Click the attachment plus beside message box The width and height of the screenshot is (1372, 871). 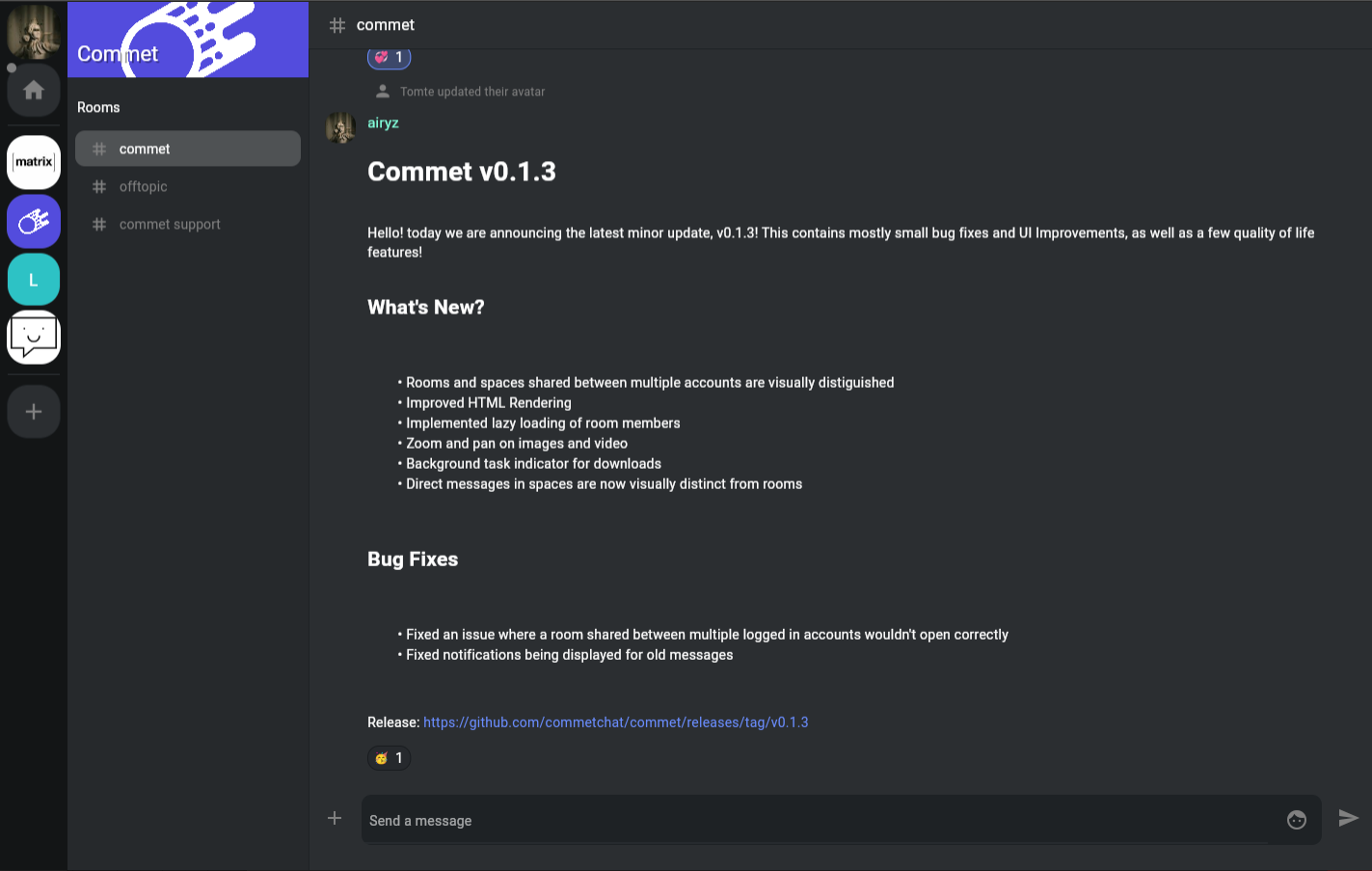[335, 819]
